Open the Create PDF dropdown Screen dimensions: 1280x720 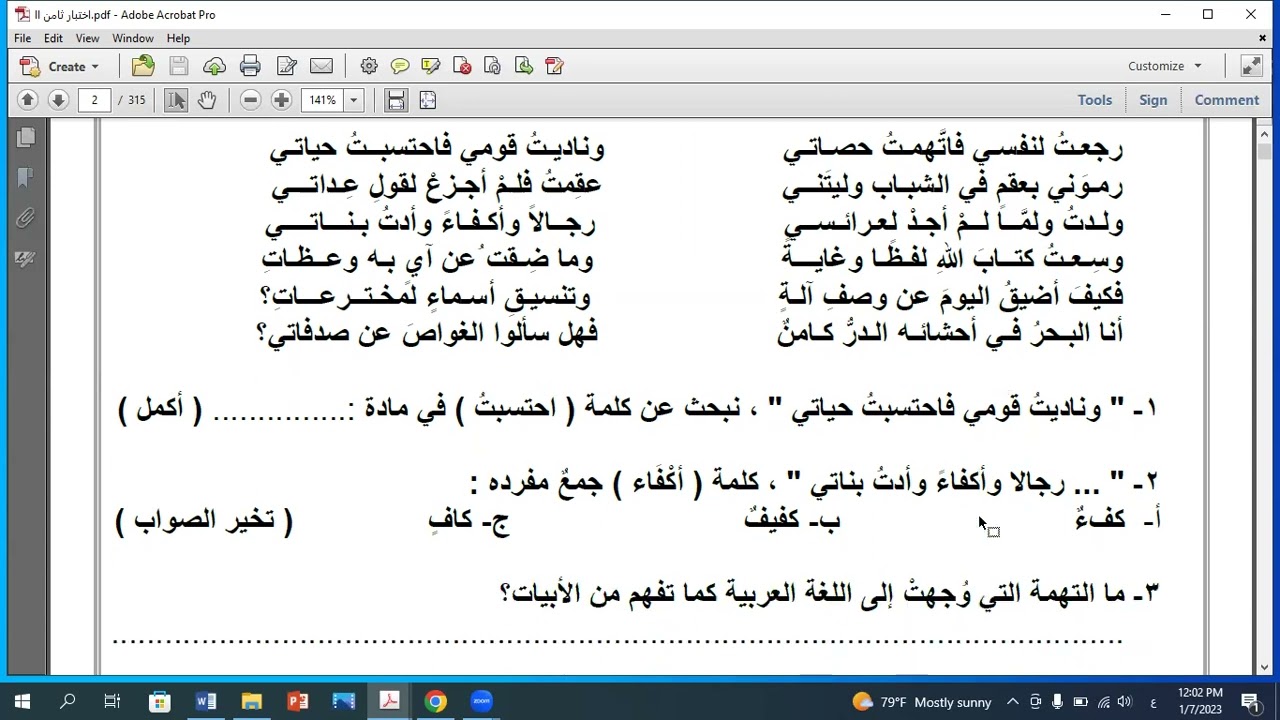pos(60,66)
